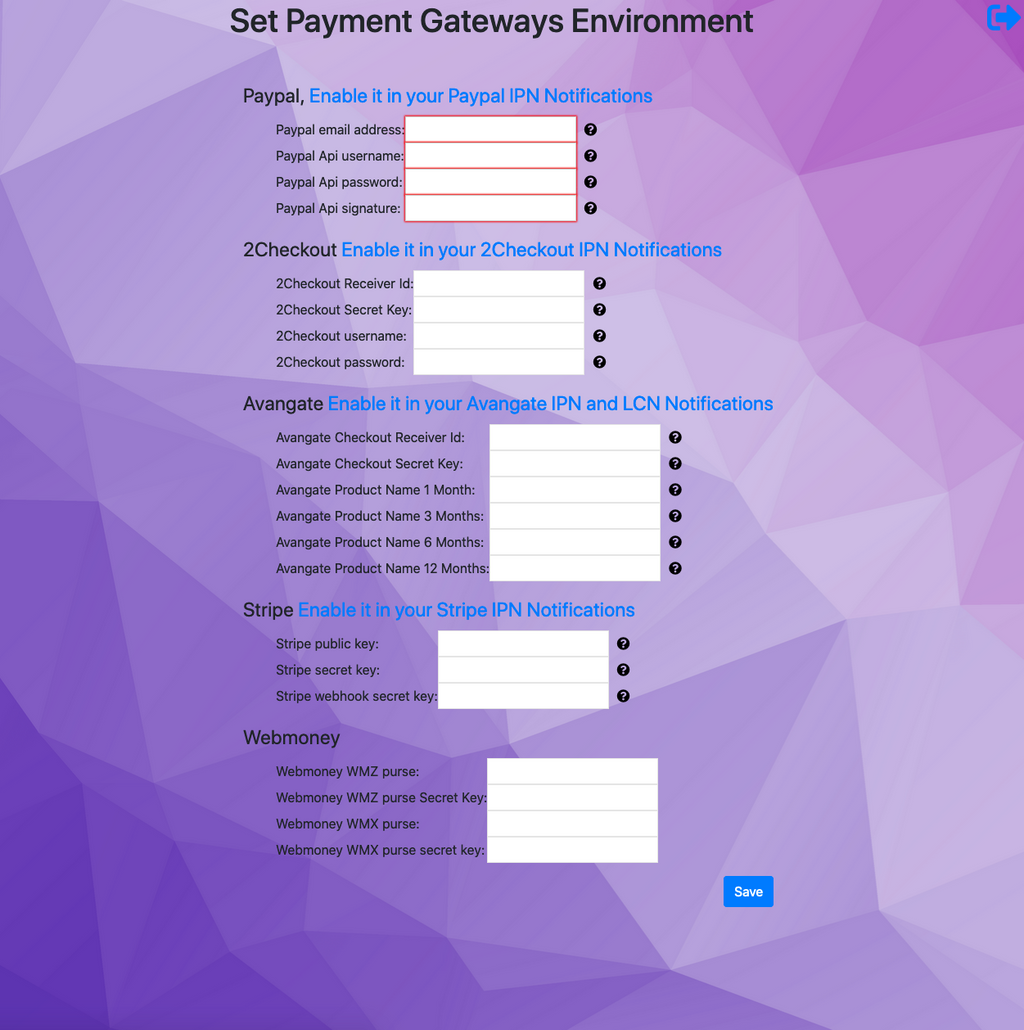
Task: Focus the Stripe webhook secret key field
Action: click(523, 696)
